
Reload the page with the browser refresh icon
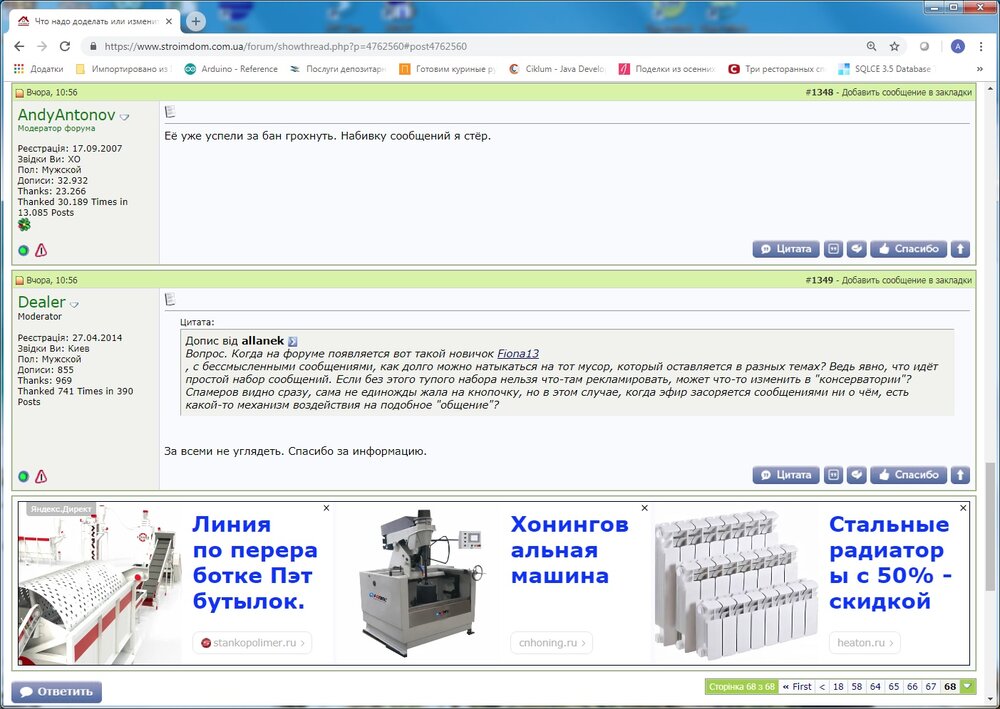pos(65,45)
